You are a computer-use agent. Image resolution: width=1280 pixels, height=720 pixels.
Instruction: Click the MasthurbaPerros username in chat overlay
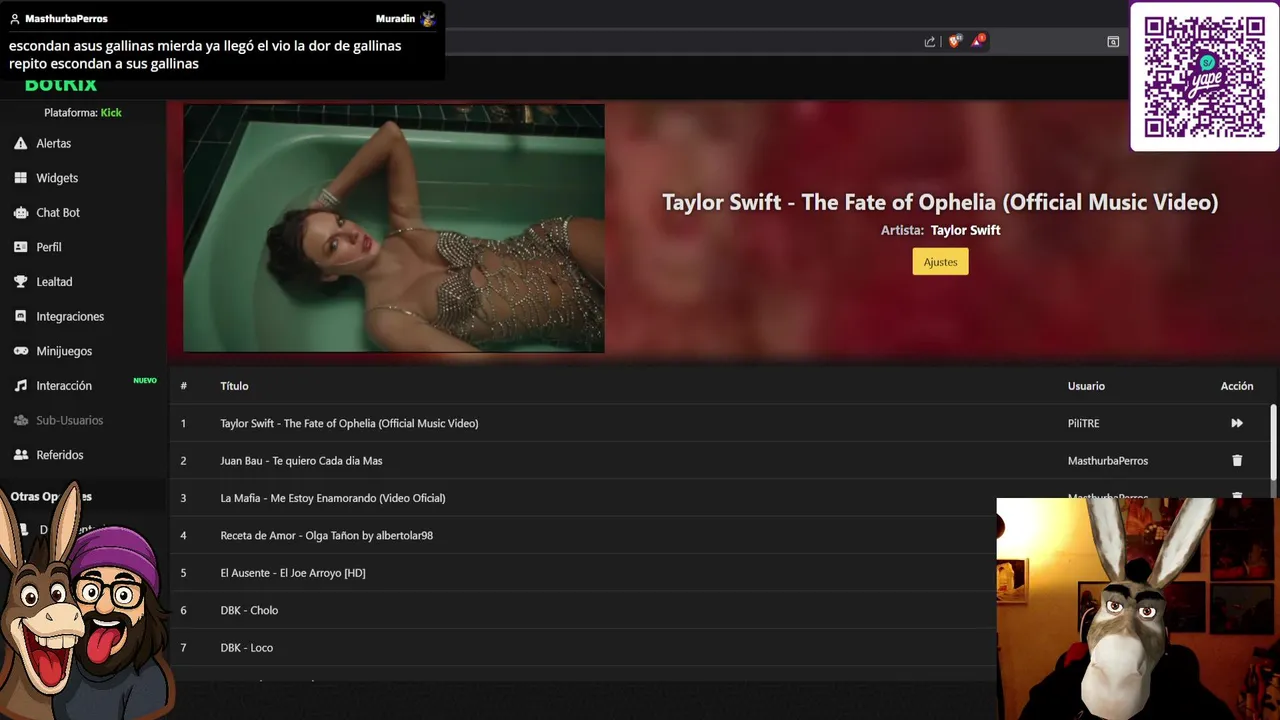[66, 19]
